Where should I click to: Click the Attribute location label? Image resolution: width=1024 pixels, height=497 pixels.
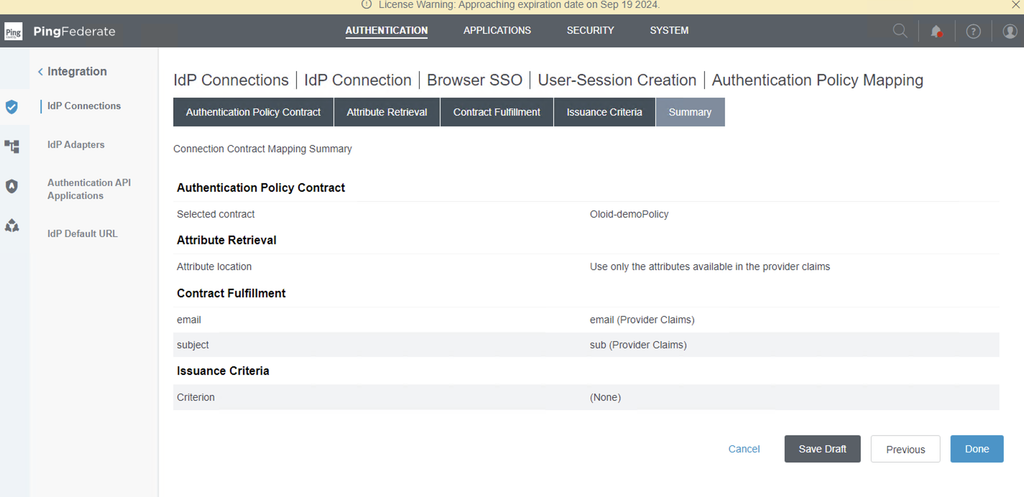coord(214,266)
